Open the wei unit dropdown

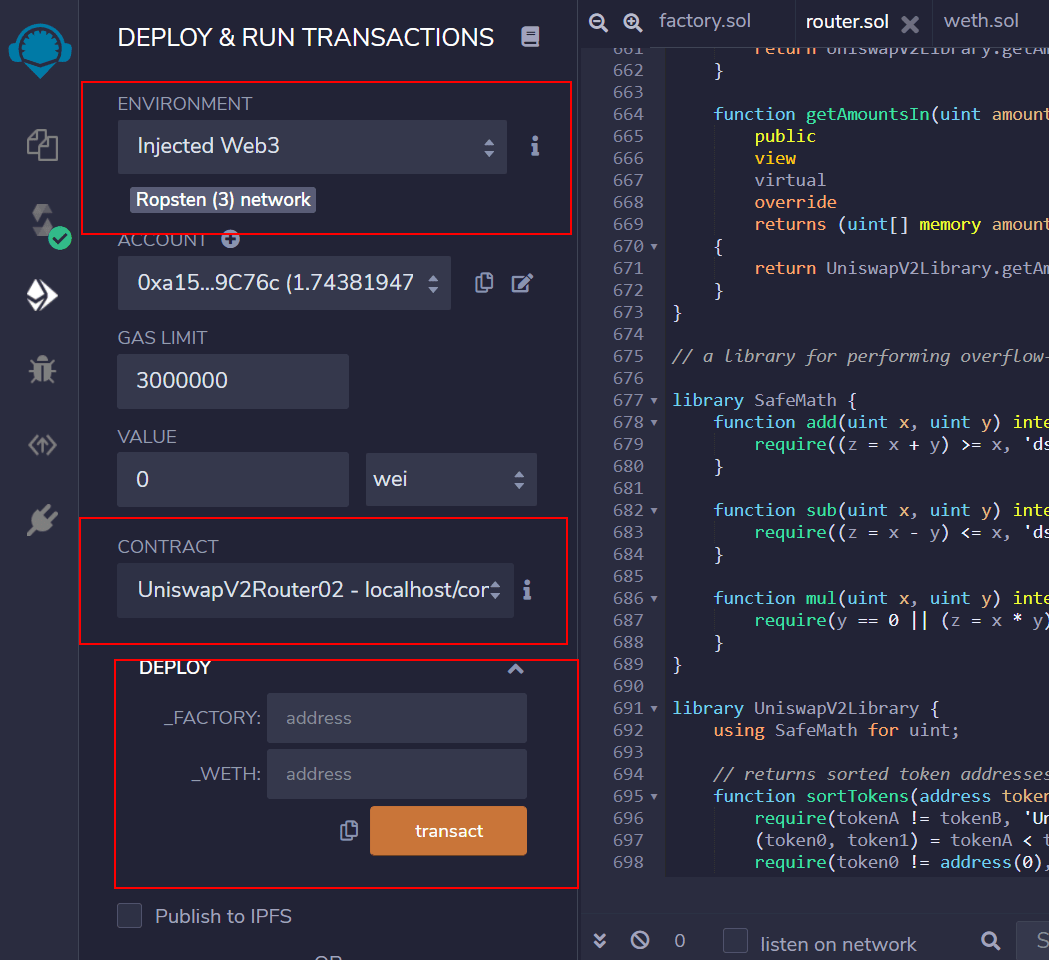pos(451,479)
